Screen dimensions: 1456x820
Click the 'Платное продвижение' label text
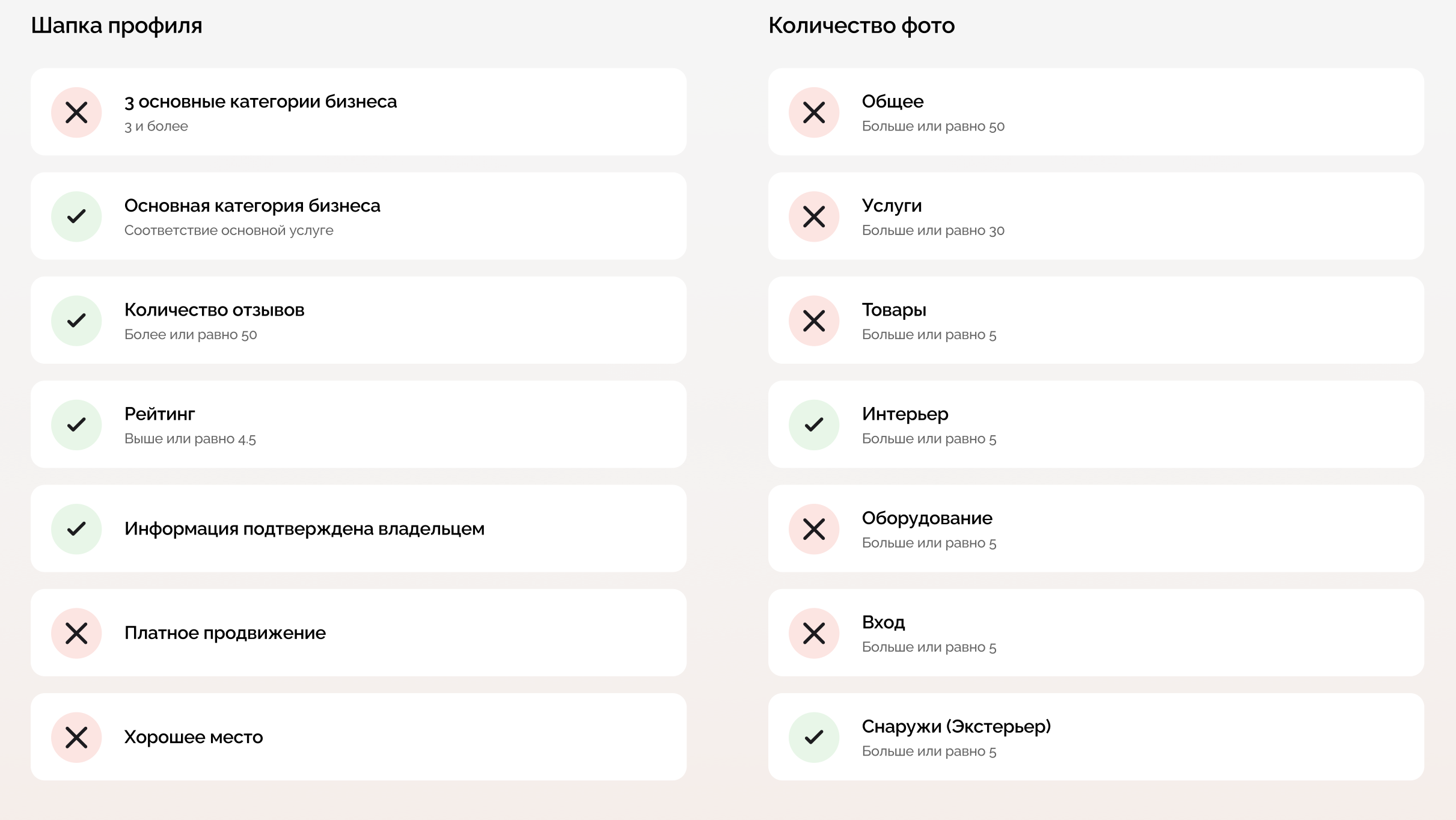(x=225, y=633)
